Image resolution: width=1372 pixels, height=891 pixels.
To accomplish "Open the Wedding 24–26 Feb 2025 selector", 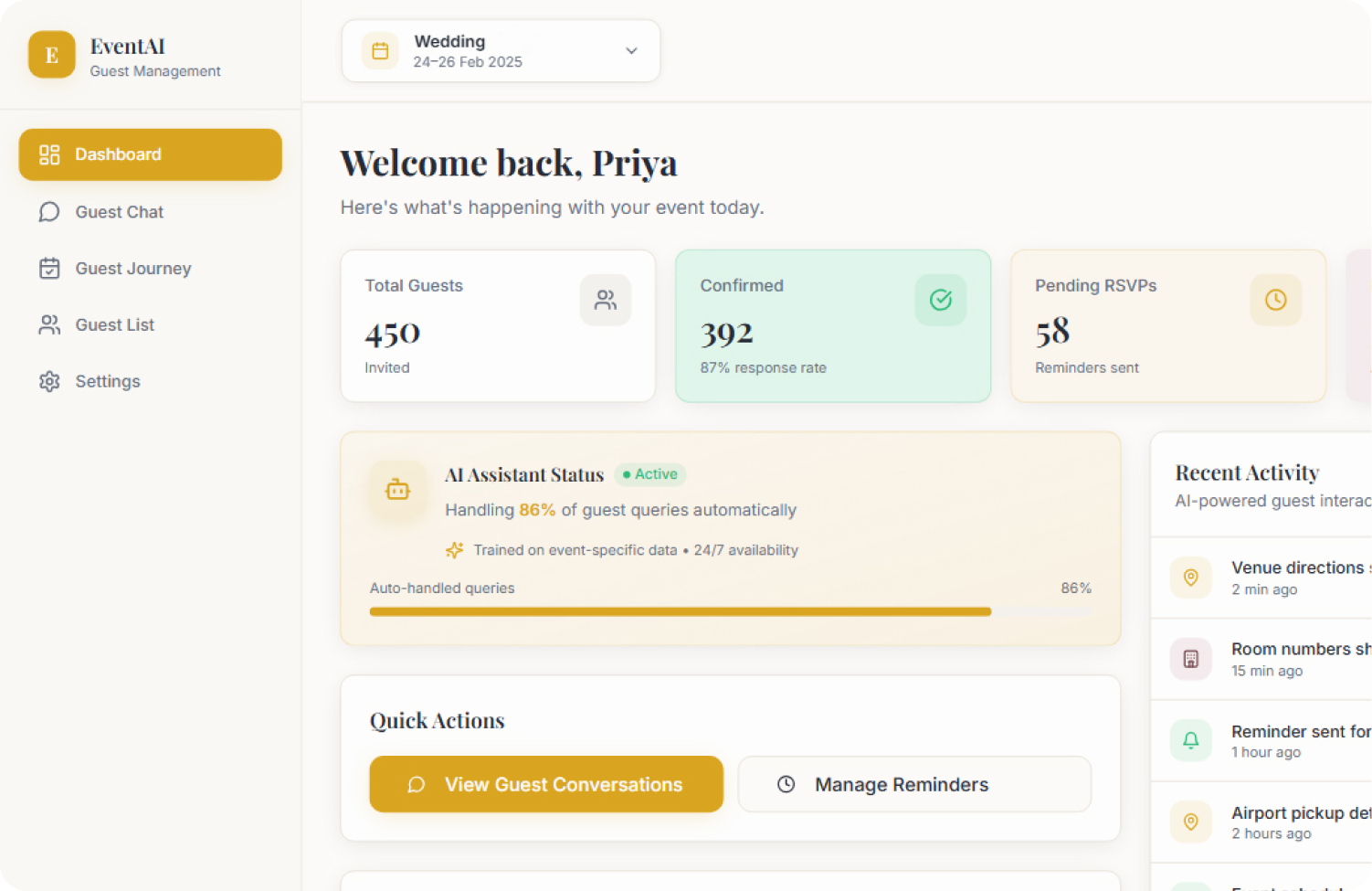I will point(501,51).
